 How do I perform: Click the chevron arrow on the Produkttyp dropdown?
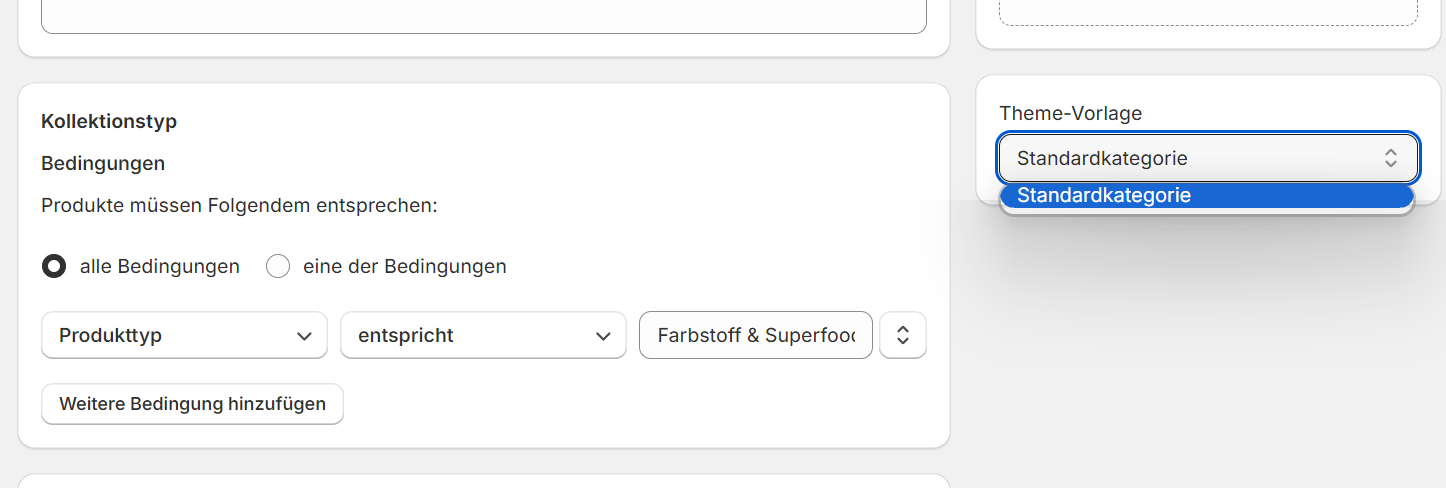point(304,336)
